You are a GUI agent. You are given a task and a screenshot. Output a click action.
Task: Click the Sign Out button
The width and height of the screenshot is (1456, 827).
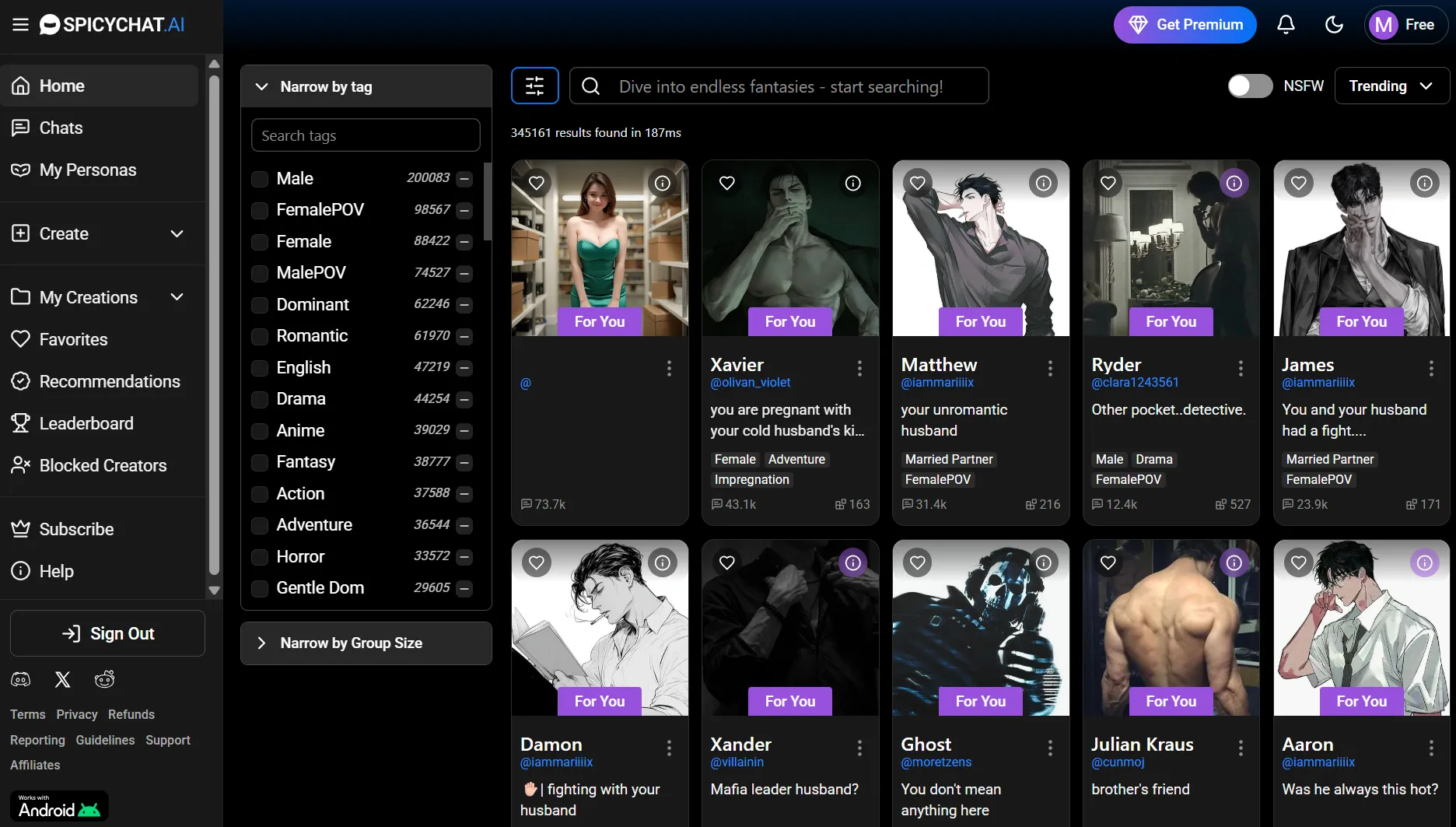[107, 633]
